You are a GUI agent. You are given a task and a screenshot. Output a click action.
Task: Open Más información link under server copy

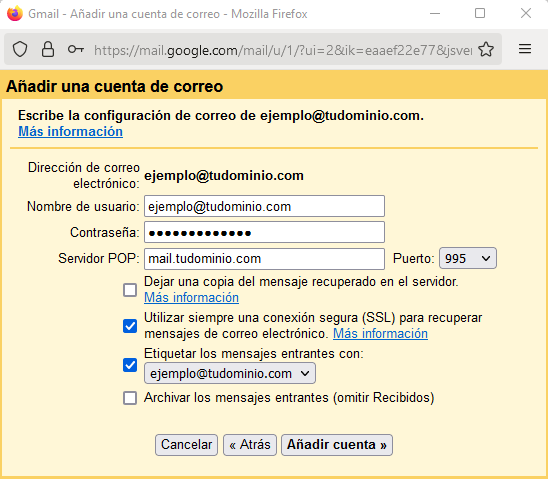[x=192, y=297]
